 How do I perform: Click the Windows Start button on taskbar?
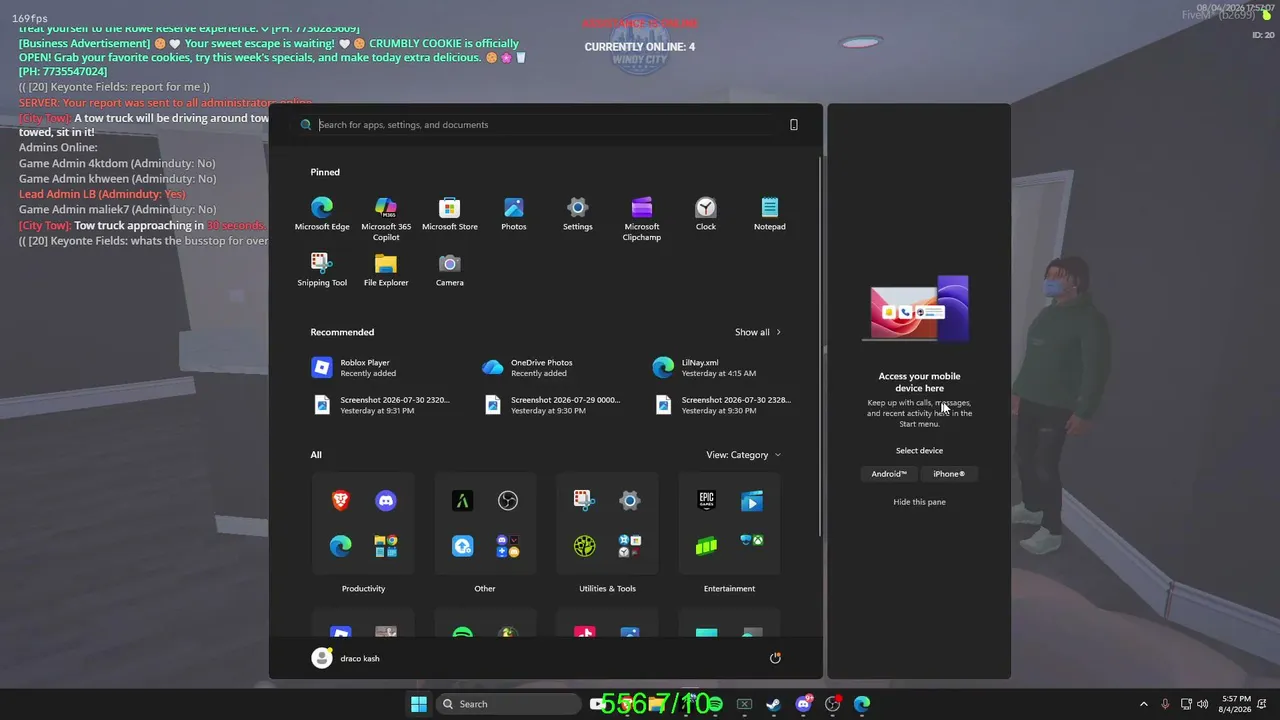[419, 704]
